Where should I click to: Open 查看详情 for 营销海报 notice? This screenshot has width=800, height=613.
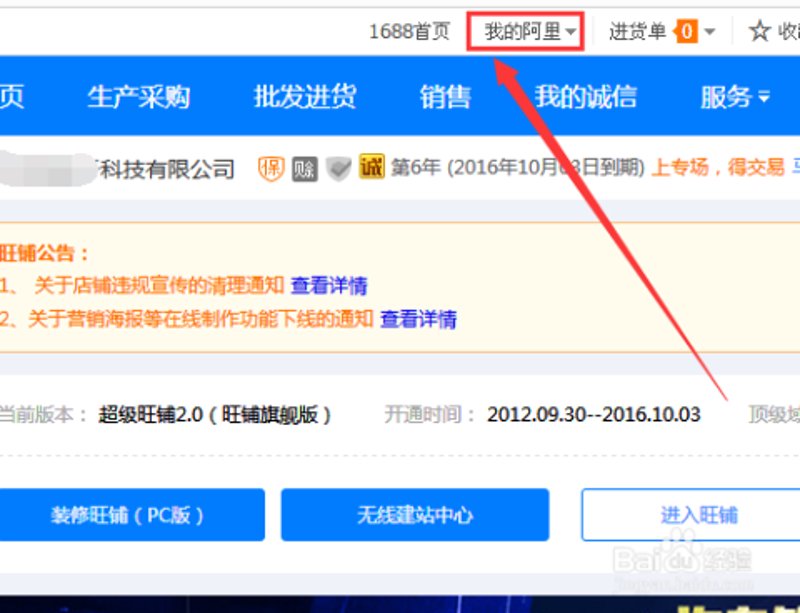tap(418, 319)
